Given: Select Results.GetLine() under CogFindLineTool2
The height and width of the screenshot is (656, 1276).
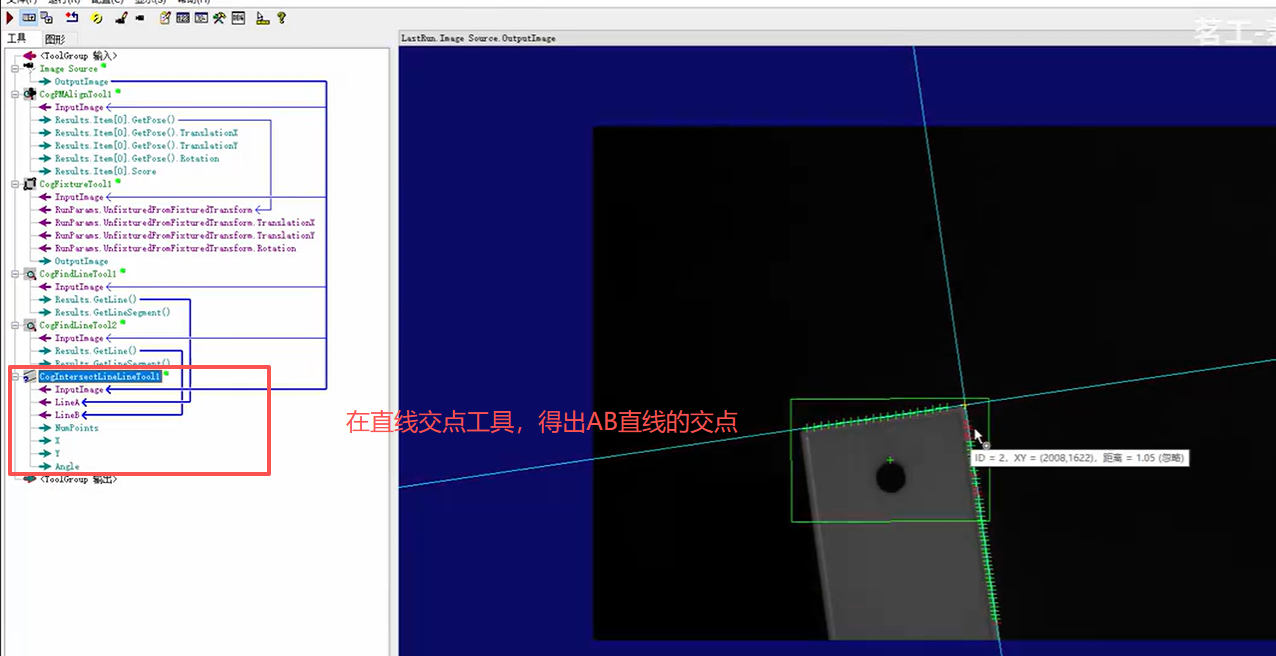Looking at the screenshot, I should click(95, 351).
